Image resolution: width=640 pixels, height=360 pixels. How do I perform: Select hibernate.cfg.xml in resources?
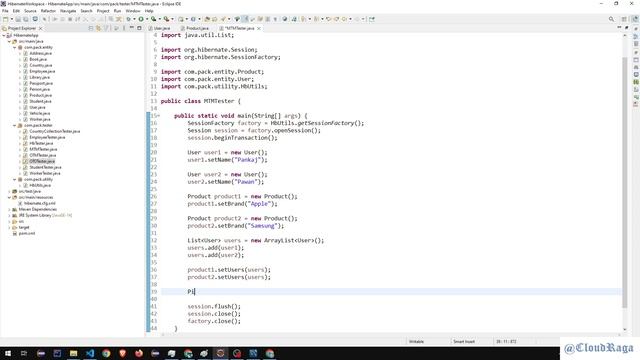[x=39, y=203]
